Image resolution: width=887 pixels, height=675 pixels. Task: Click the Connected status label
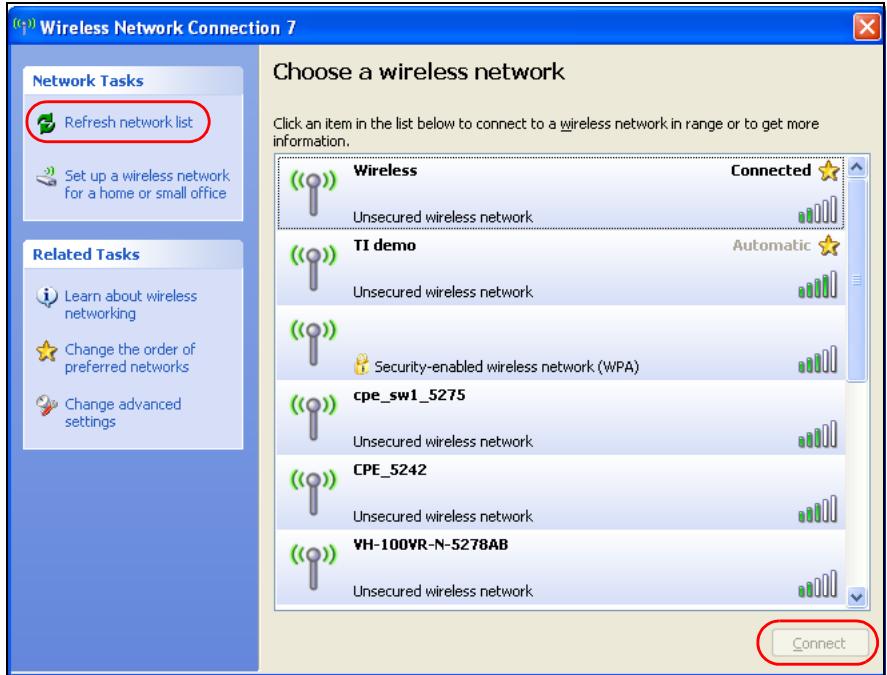770,170
